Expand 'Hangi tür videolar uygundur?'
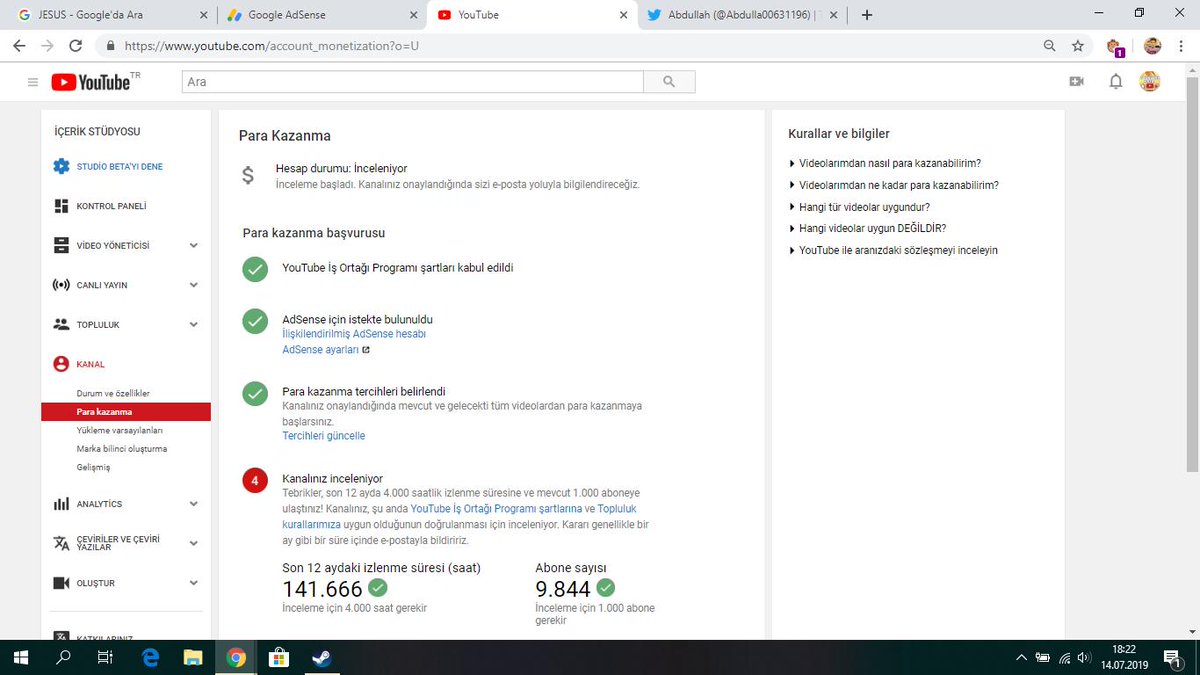Image resolution: width=1200 pixels, height=675 pixels. (x=859, y=207)
